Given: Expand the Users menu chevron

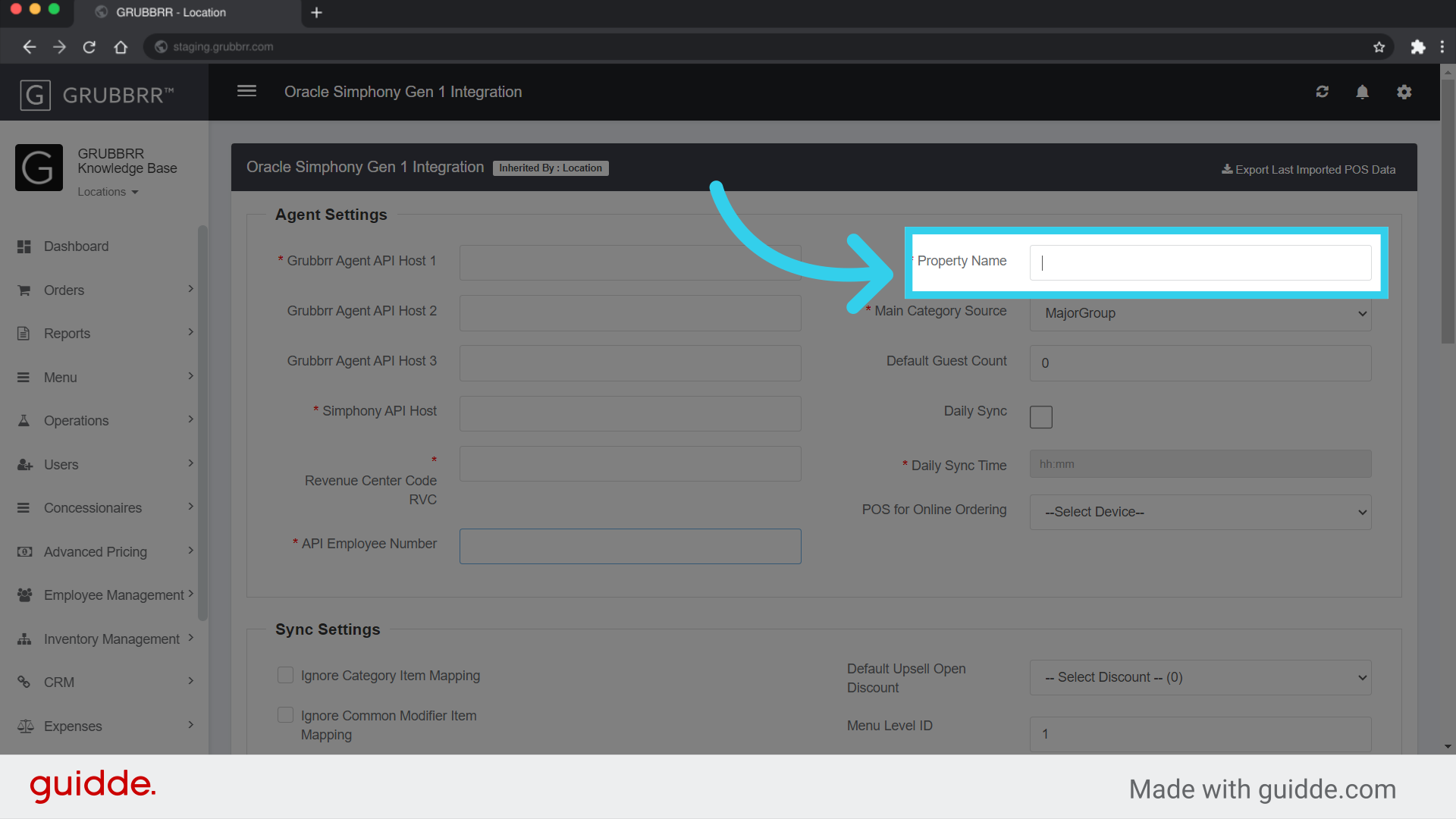Looking at the screenshot, I should [x=191, y=463].
